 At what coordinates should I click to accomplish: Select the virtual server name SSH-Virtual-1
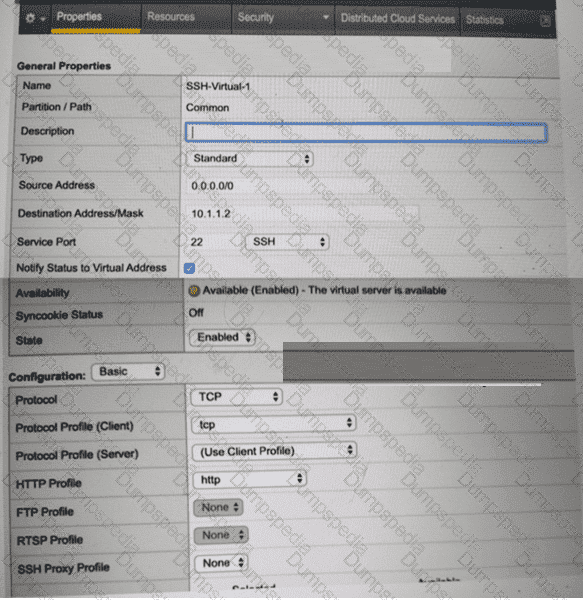[218, 86]
